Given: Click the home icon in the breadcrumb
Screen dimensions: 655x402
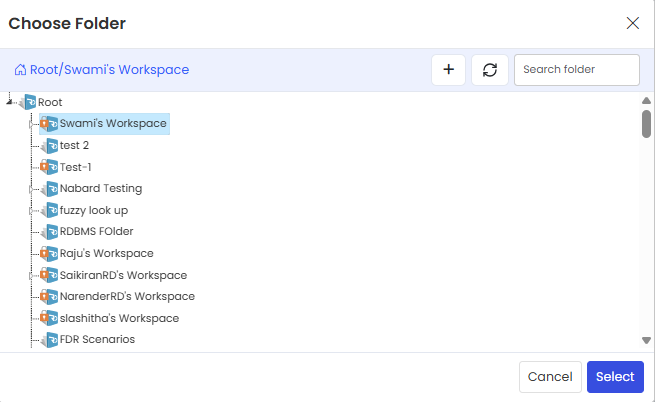Looking at the screenshot, I should click(x=20, y=70).
